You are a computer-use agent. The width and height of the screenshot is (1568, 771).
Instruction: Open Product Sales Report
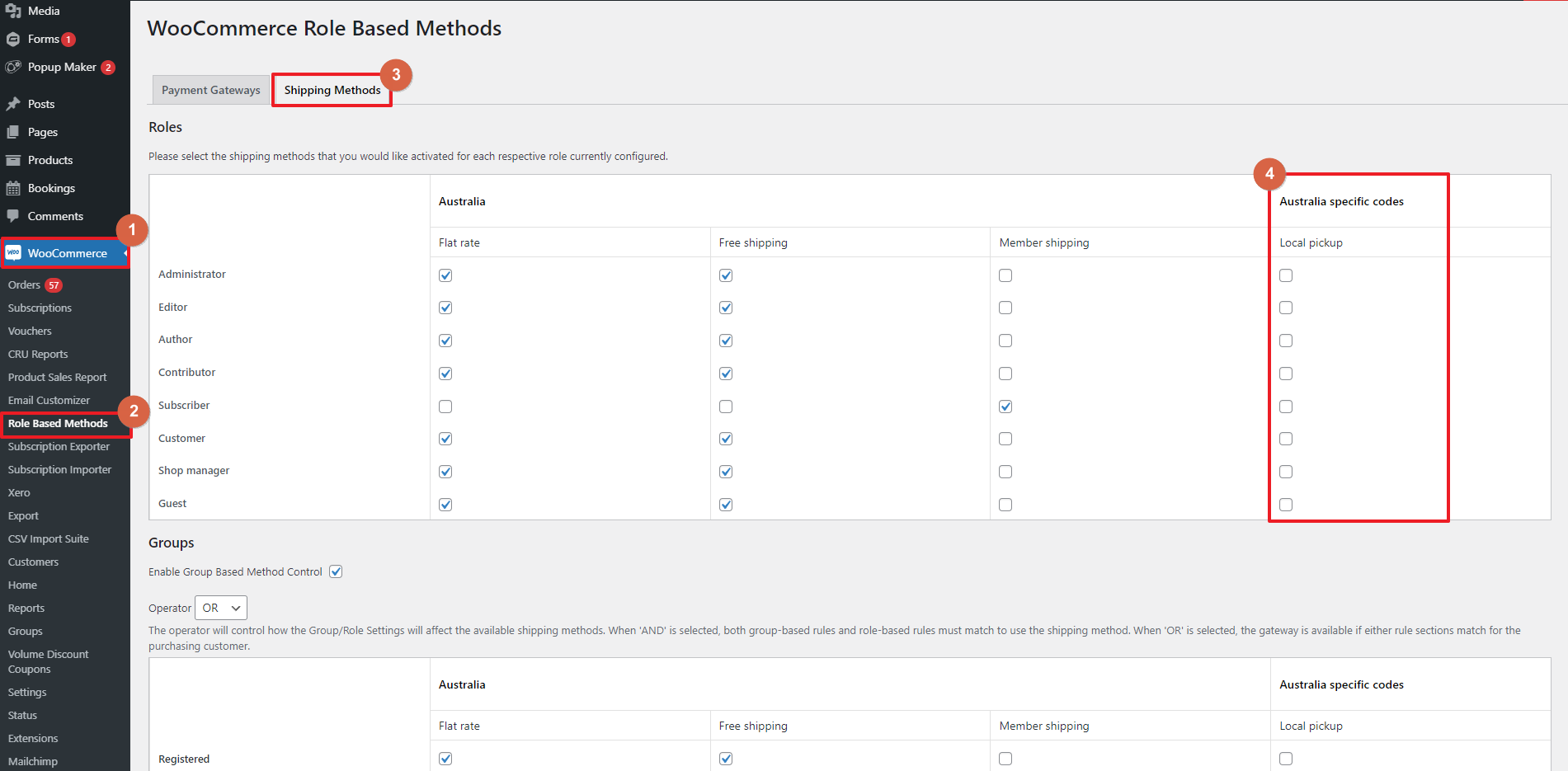tap(58, 377)
